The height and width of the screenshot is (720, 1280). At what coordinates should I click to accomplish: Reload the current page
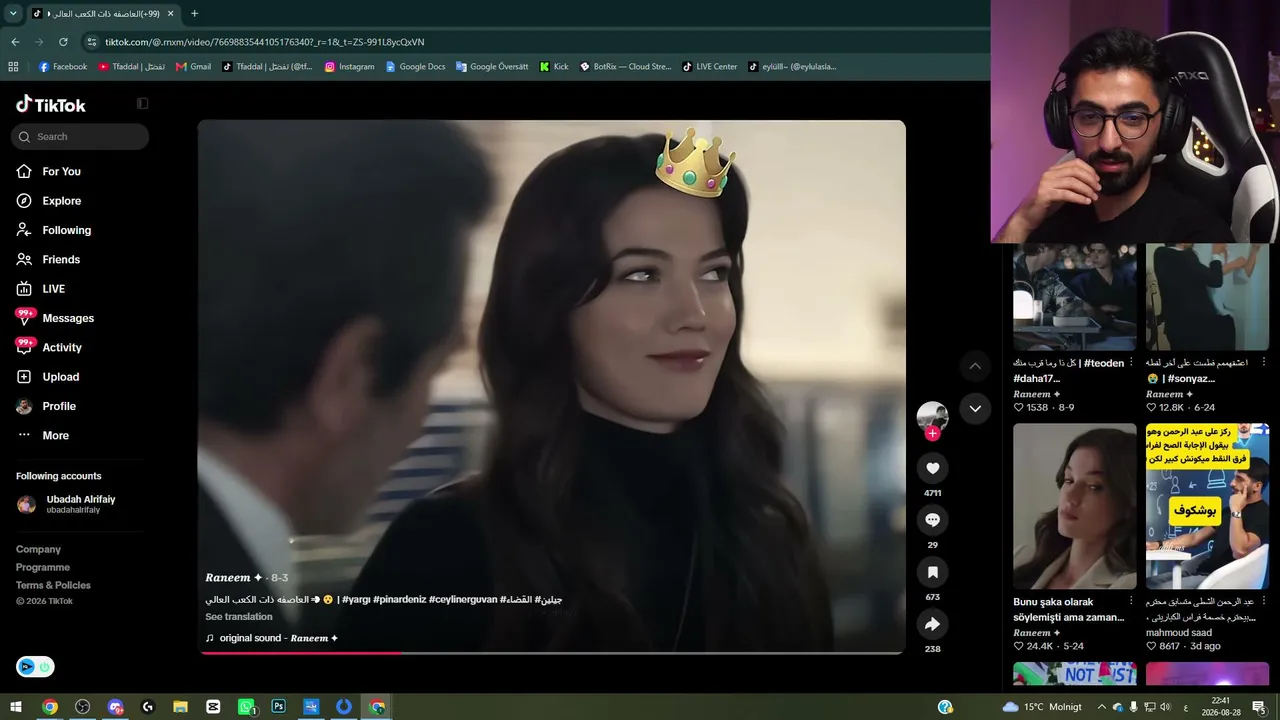[x=63, y=42]
